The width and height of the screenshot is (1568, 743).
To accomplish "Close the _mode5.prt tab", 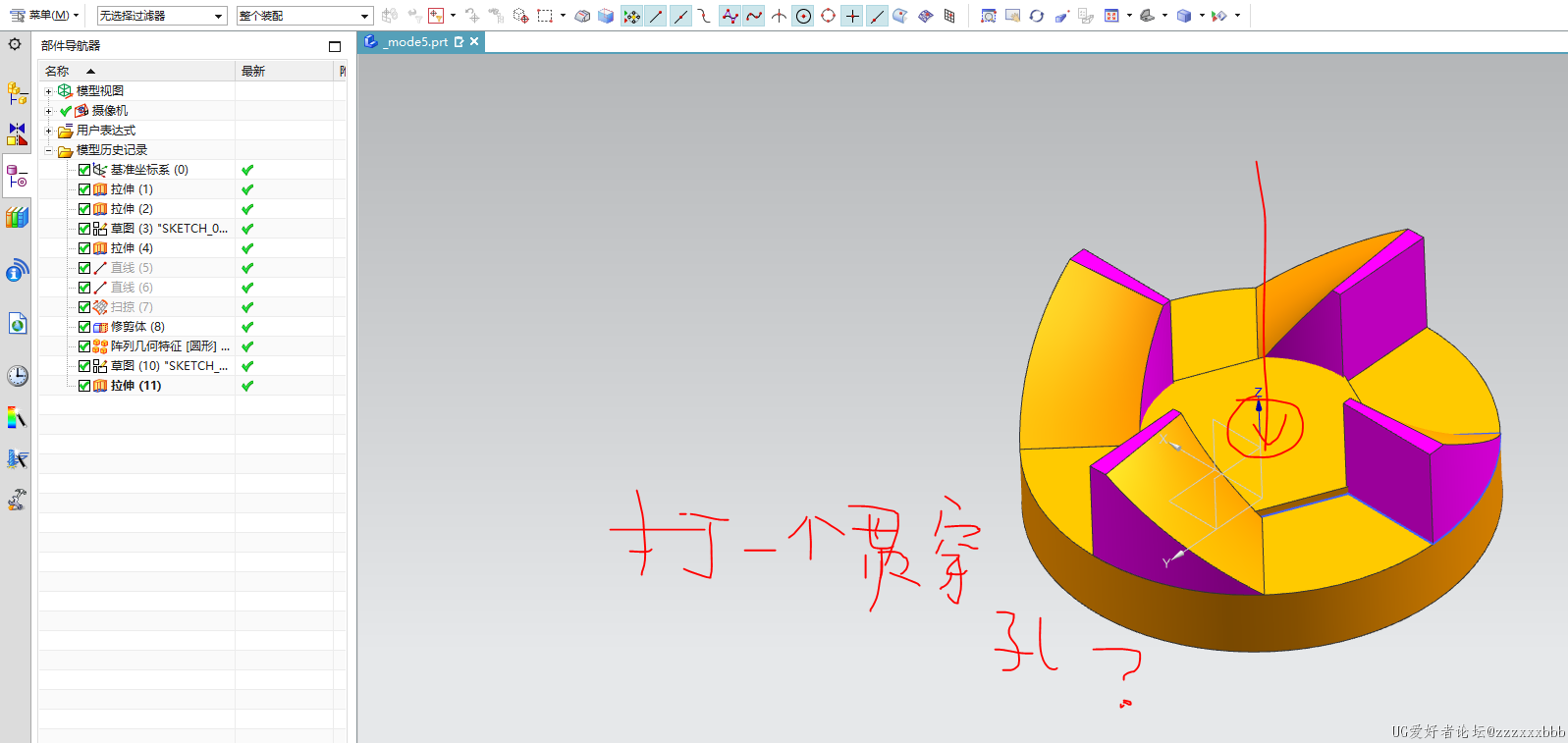I will pos(474,41).
